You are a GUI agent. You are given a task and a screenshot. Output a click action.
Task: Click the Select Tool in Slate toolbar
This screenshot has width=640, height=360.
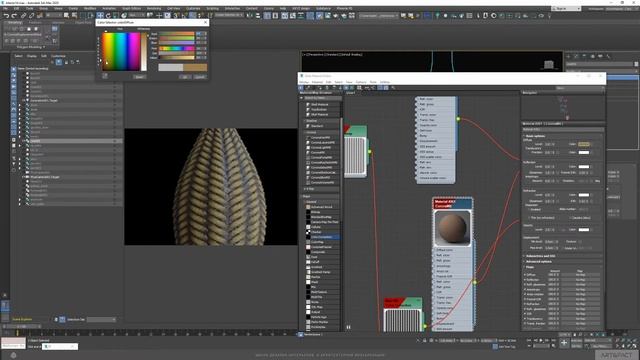[x=301, y=88]
